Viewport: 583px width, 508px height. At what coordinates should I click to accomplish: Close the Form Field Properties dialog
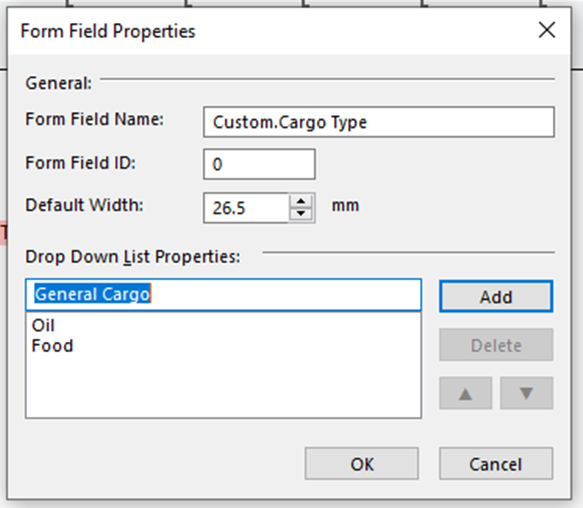pos(547,30)
